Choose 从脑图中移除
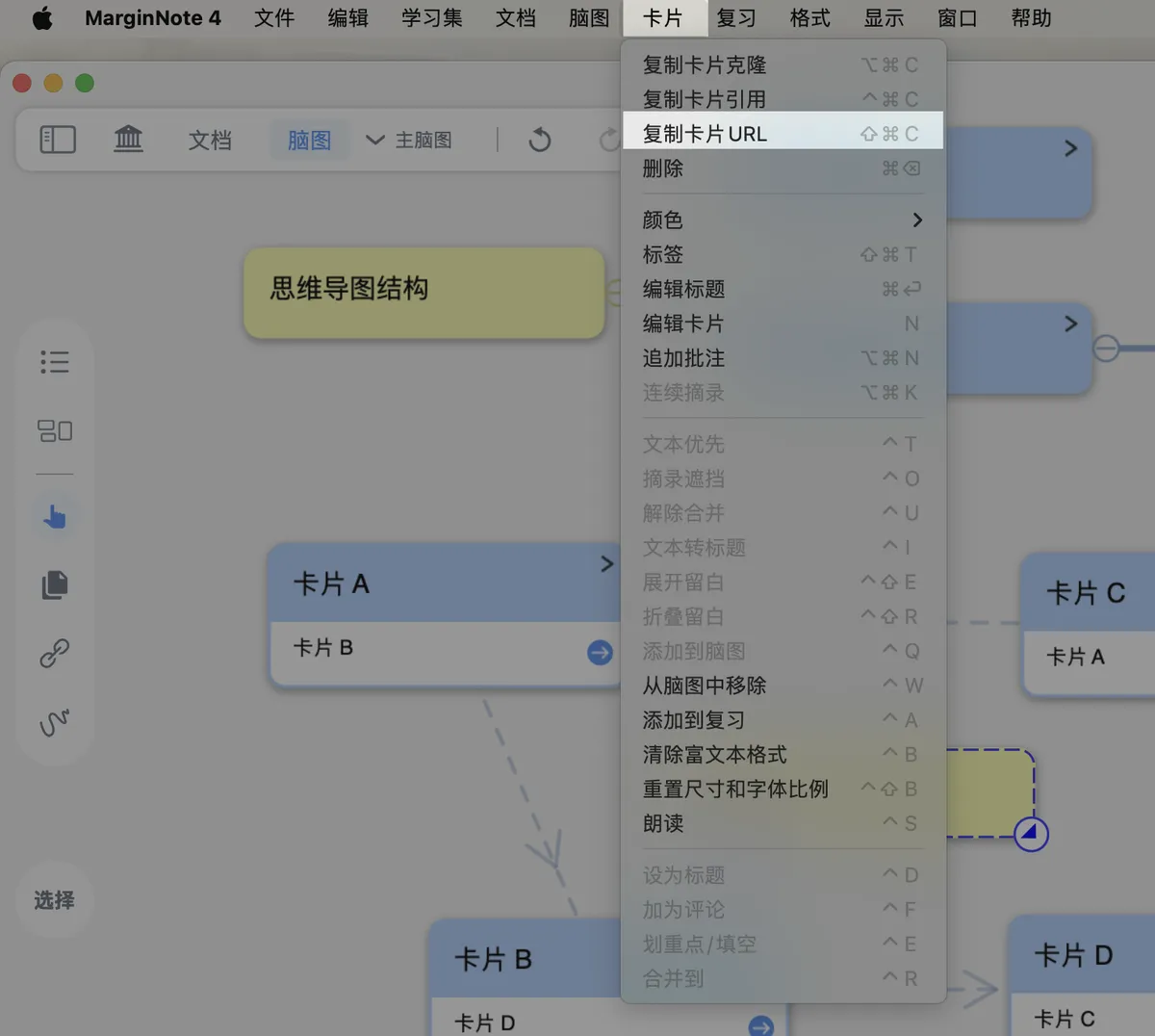This screenshot has width=1155, height=1036. coord(783,686)
